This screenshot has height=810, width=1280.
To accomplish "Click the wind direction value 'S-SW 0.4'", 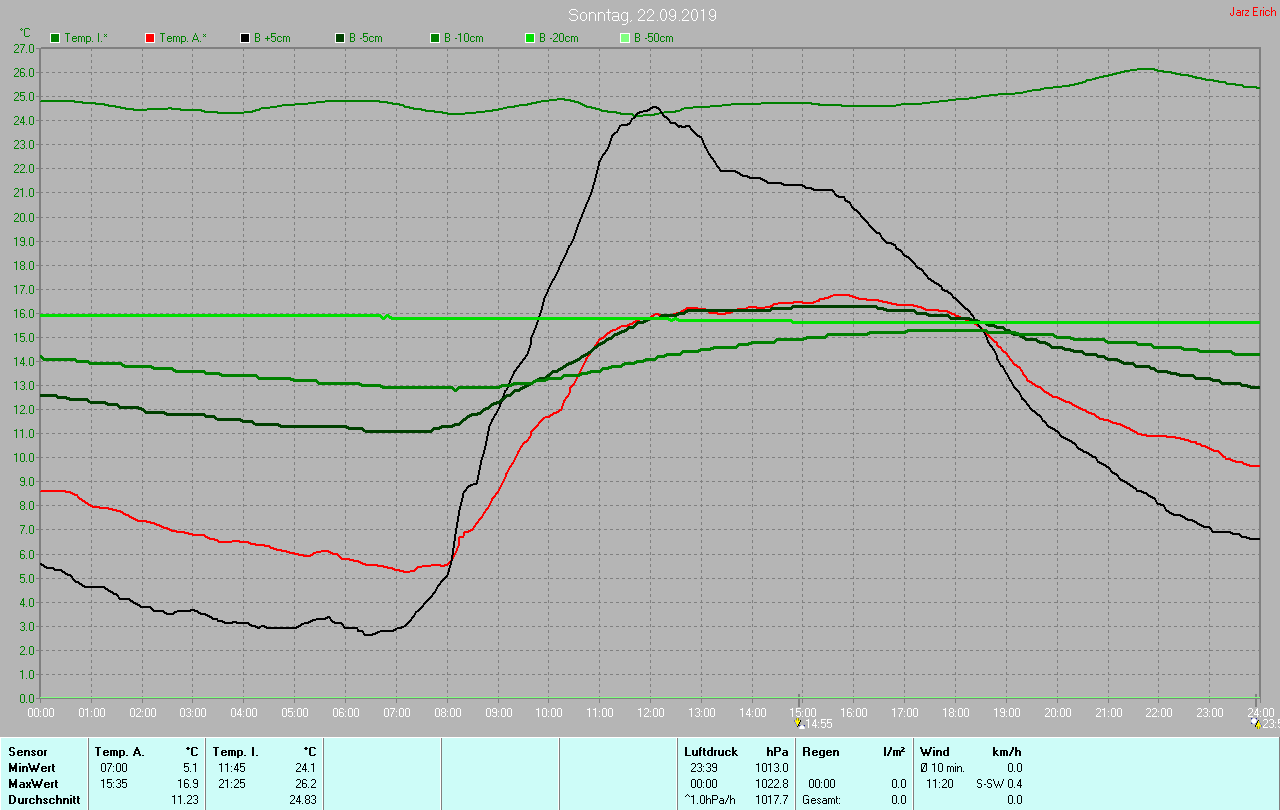I will 999,784.
